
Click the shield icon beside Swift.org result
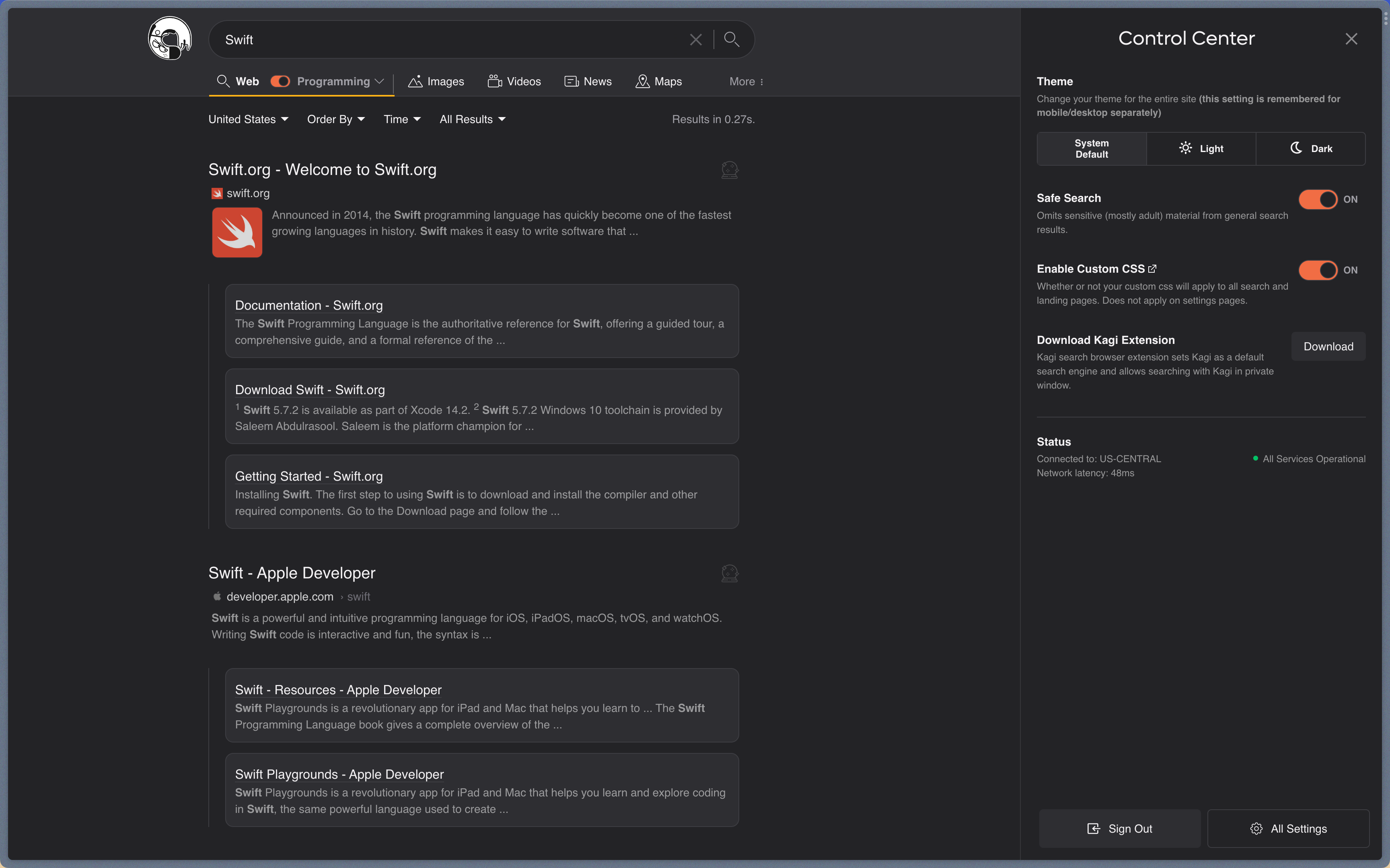[730, 170]
